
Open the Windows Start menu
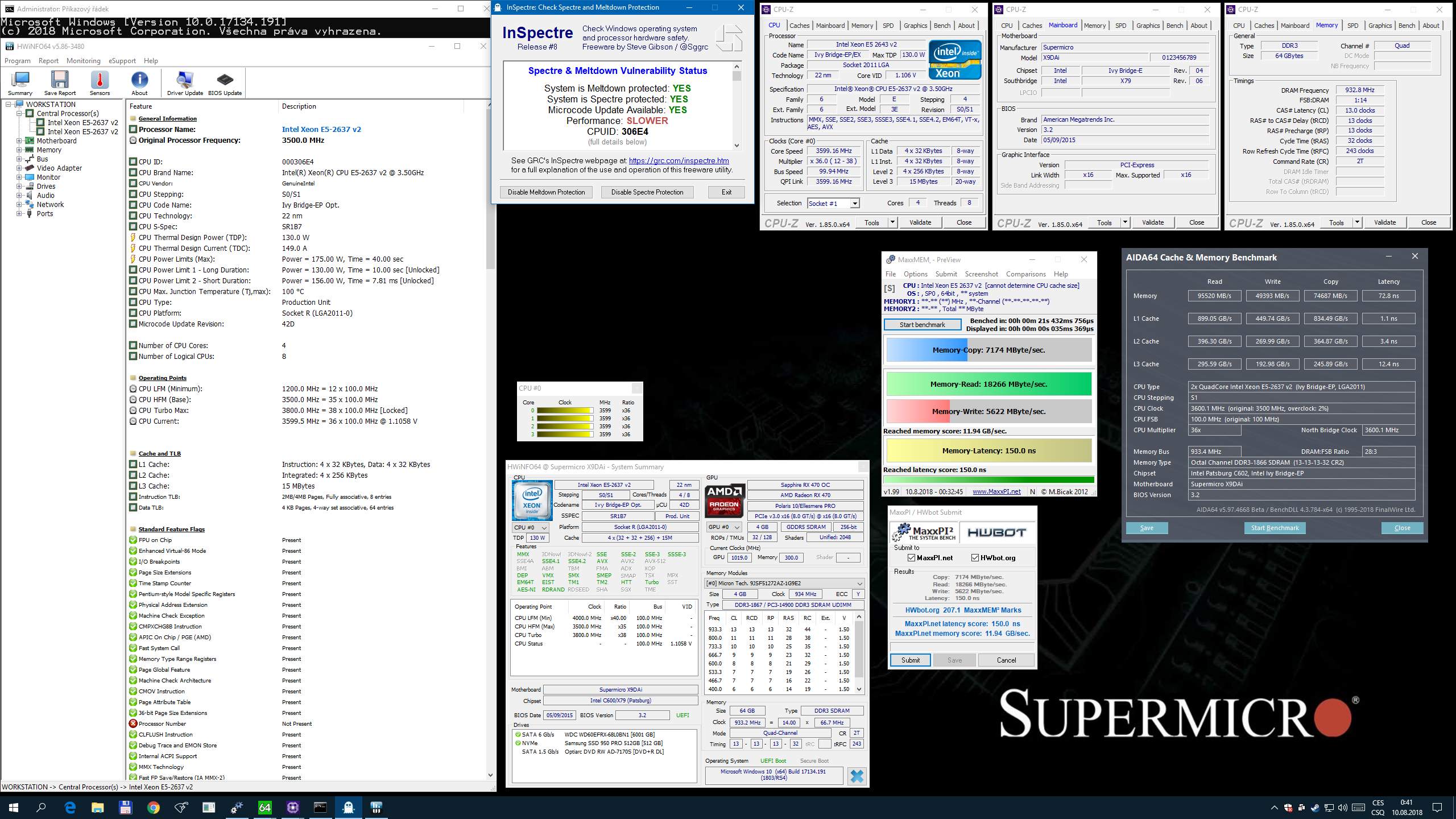tap(14, 807)
